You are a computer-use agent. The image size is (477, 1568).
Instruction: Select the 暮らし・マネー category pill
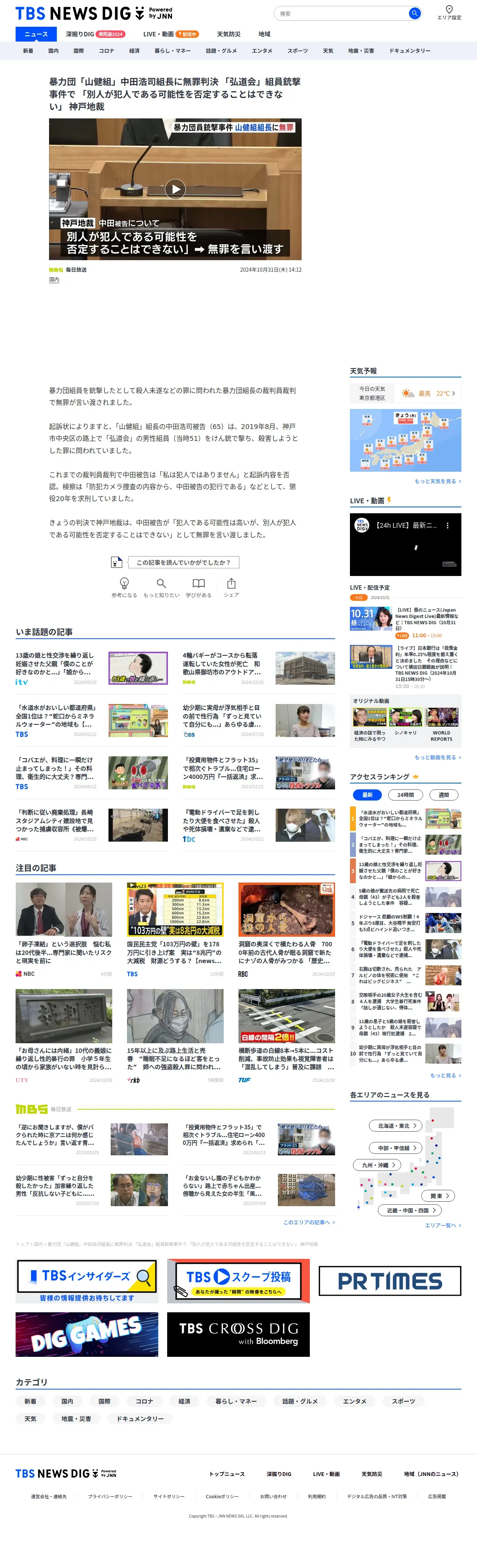236,1401
